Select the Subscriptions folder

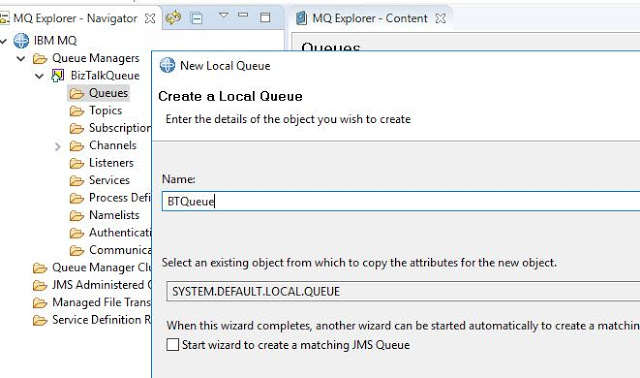[x=120, y=128]
